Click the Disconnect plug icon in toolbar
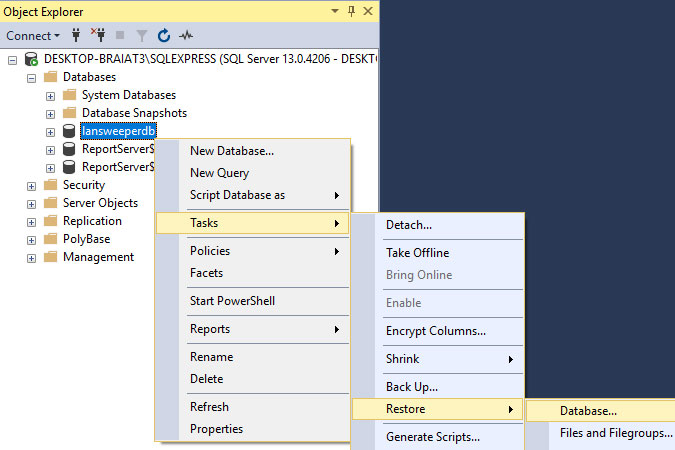 98,36
